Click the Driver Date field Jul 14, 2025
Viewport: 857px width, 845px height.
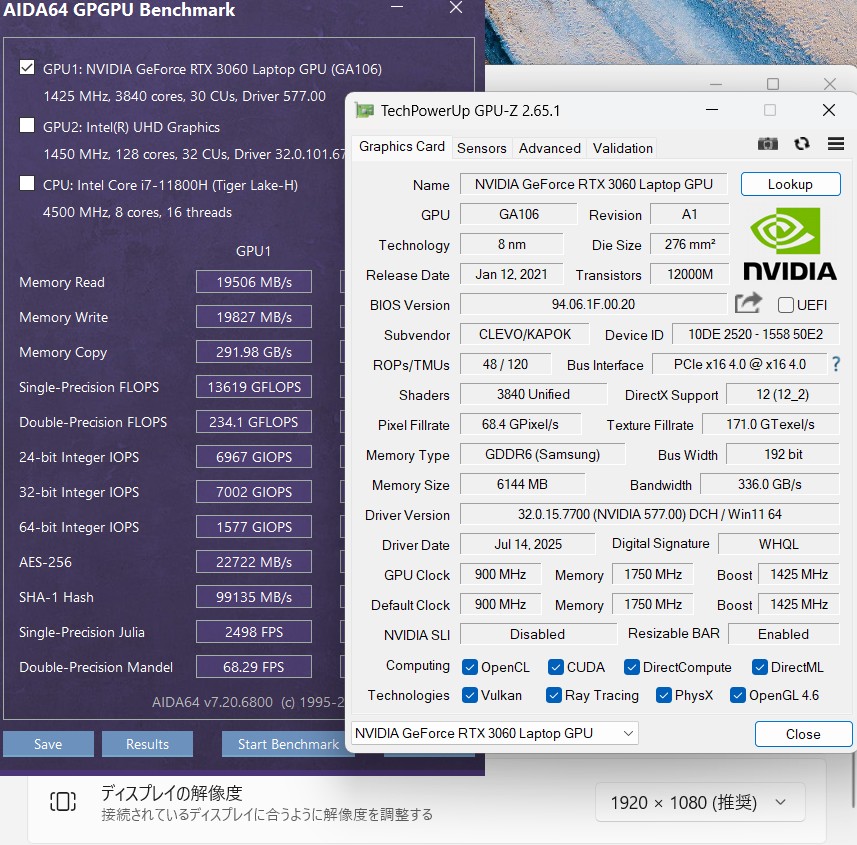coord(527,544)
